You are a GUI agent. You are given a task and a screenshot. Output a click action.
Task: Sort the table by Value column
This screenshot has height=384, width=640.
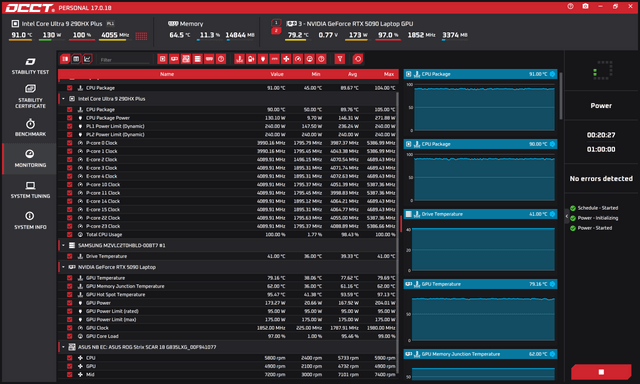277,74
